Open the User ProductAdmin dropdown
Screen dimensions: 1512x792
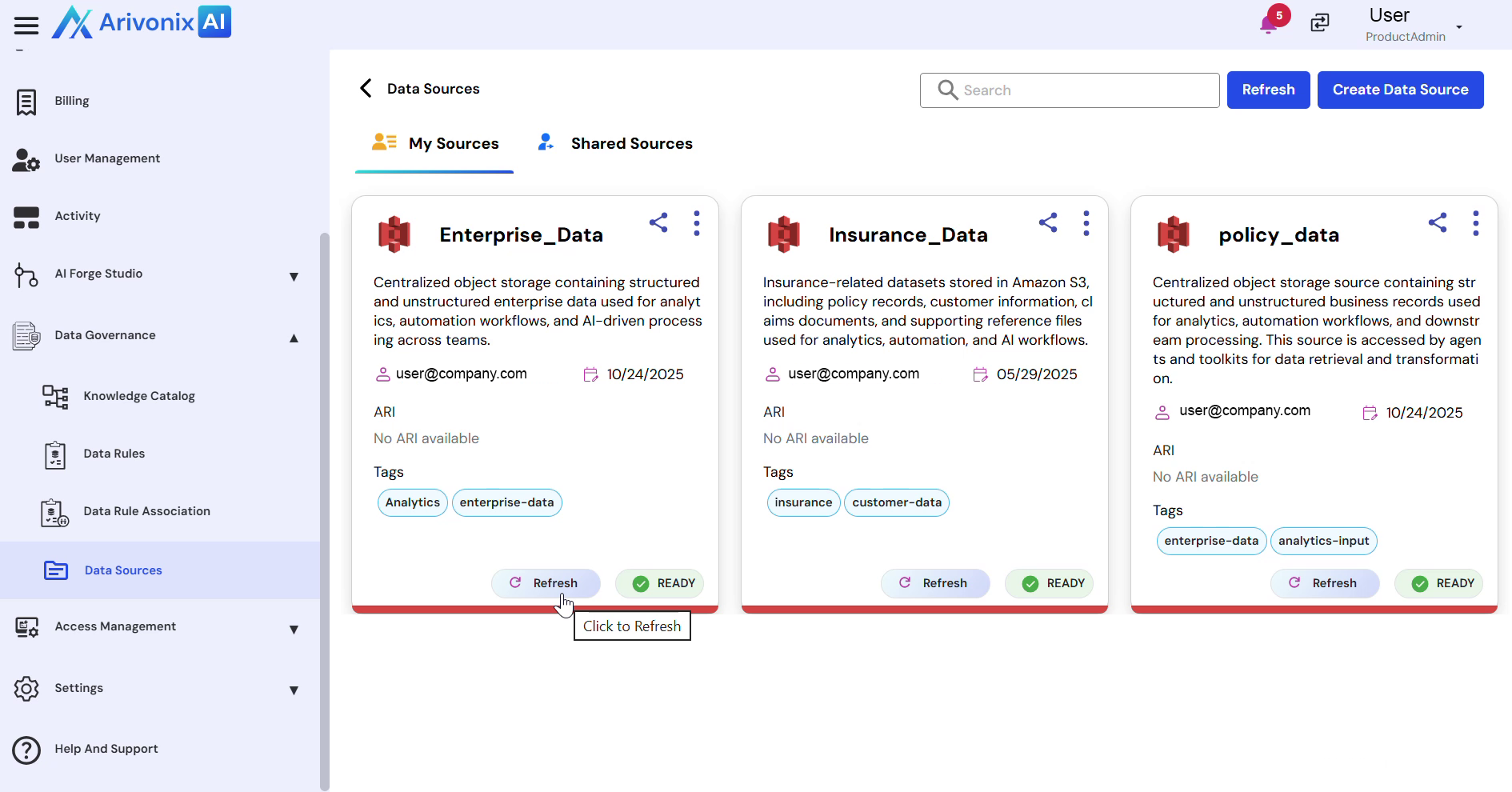click(x=1458, y=26)
